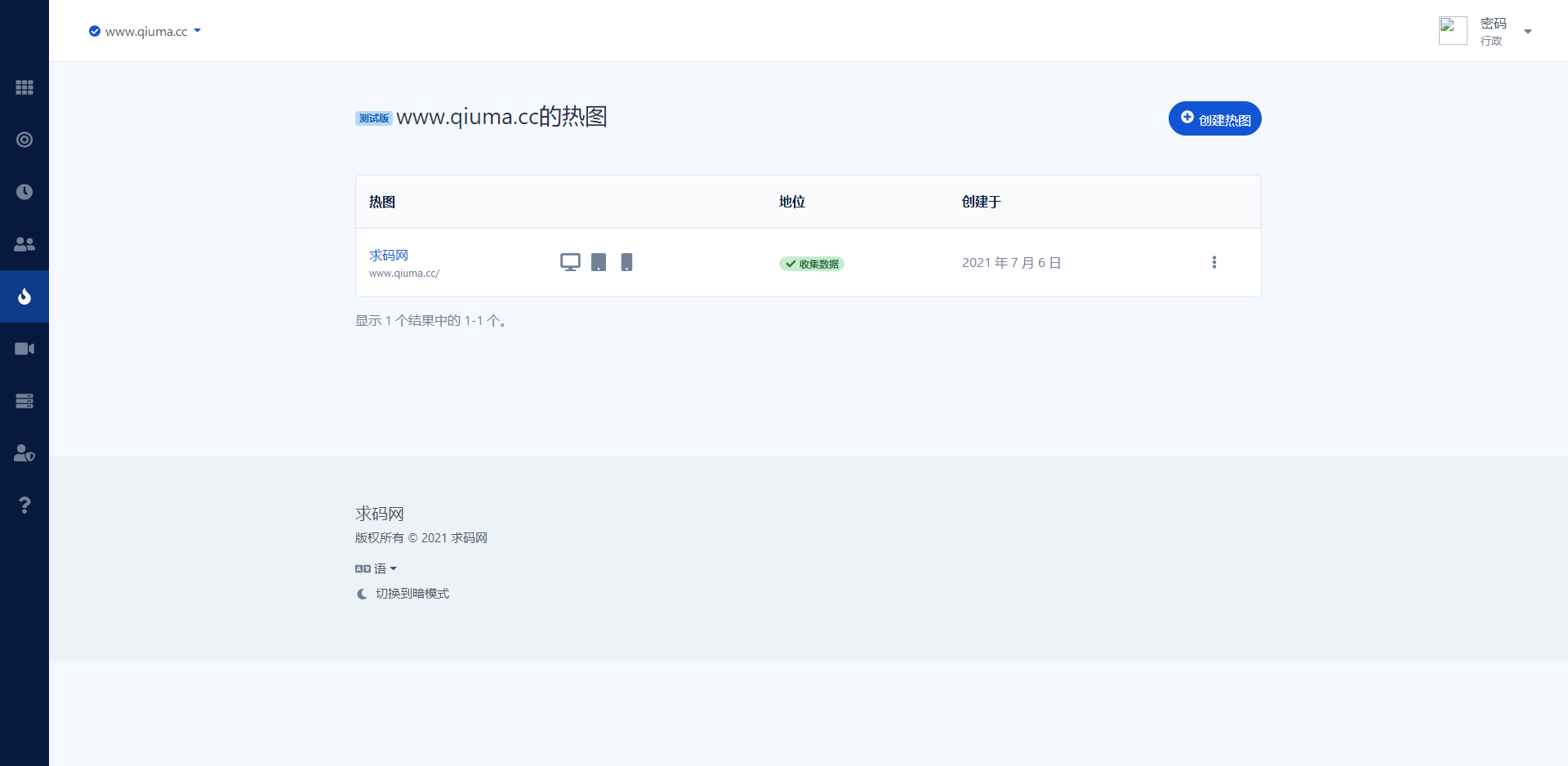
Task: Open the session replay camera icon
Action: click(24, 349)
